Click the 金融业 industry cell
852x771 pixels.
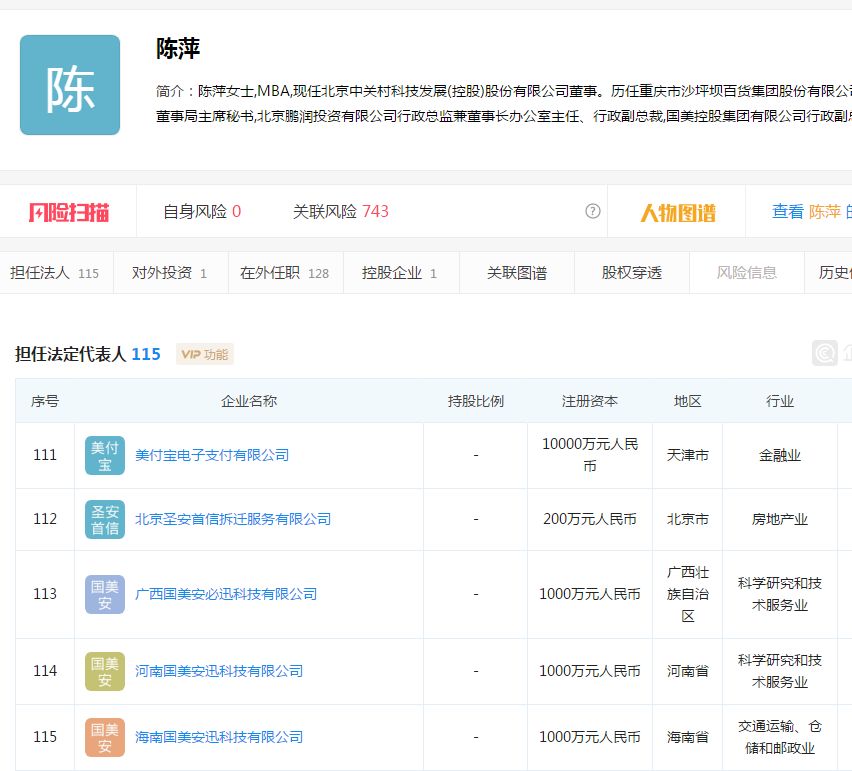coord(780,455)
